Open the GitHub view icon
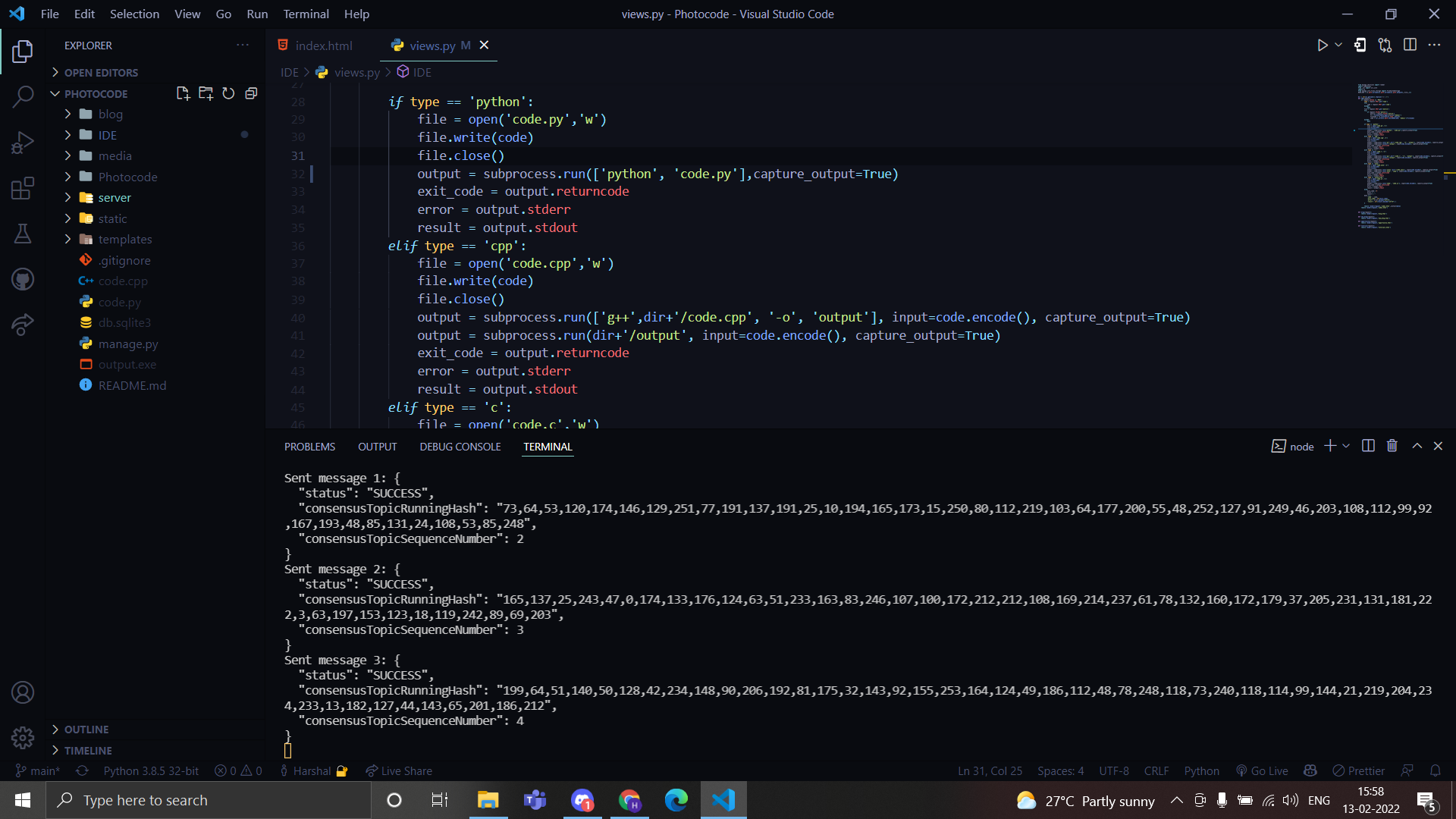 [x=23, y=279]
